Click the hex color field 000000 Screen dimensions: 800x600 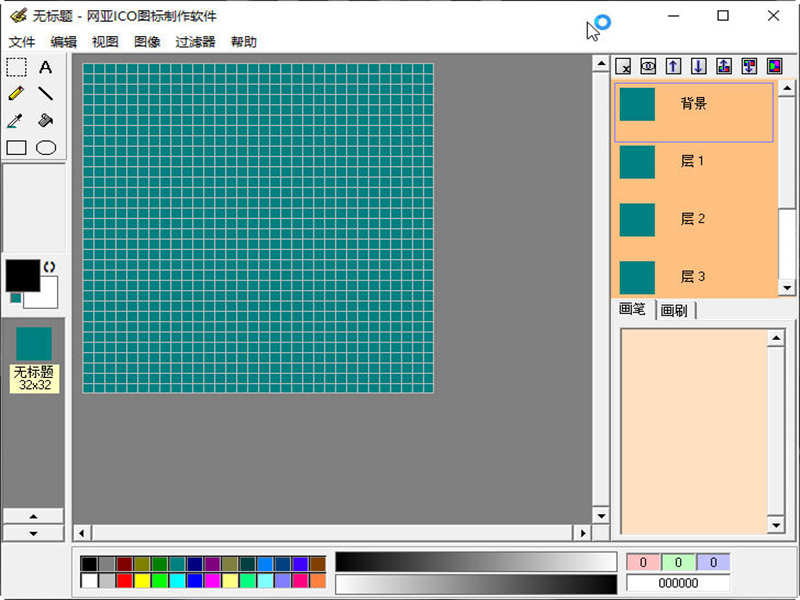tap(678, 583)
